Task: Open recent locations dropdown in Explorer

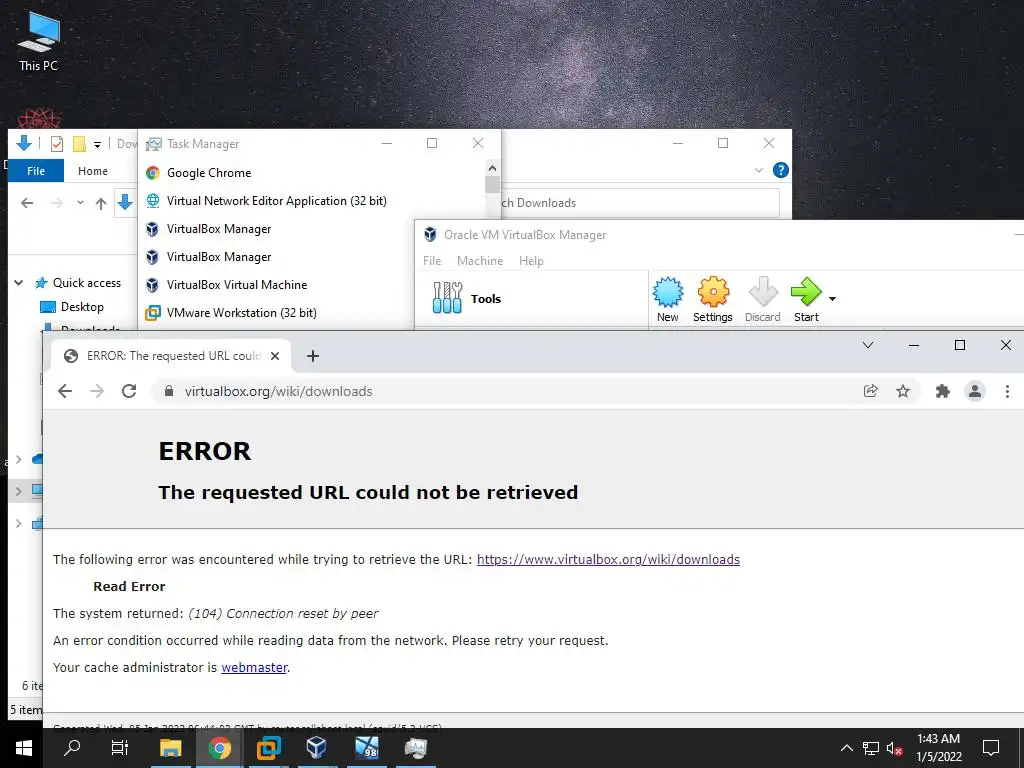Action: tap(80, 203)
